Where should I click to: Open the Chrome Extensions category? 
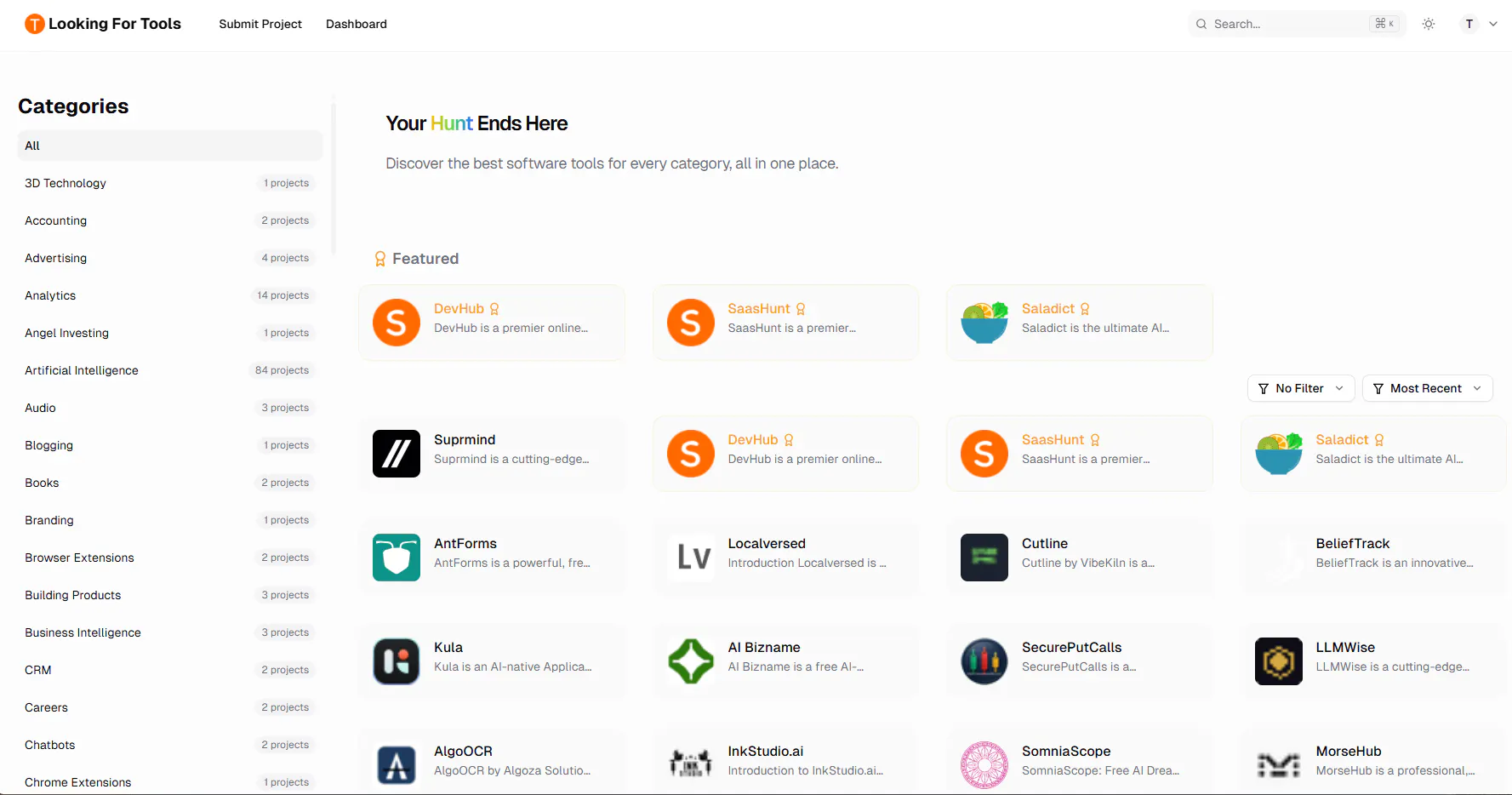pos(170,782)
